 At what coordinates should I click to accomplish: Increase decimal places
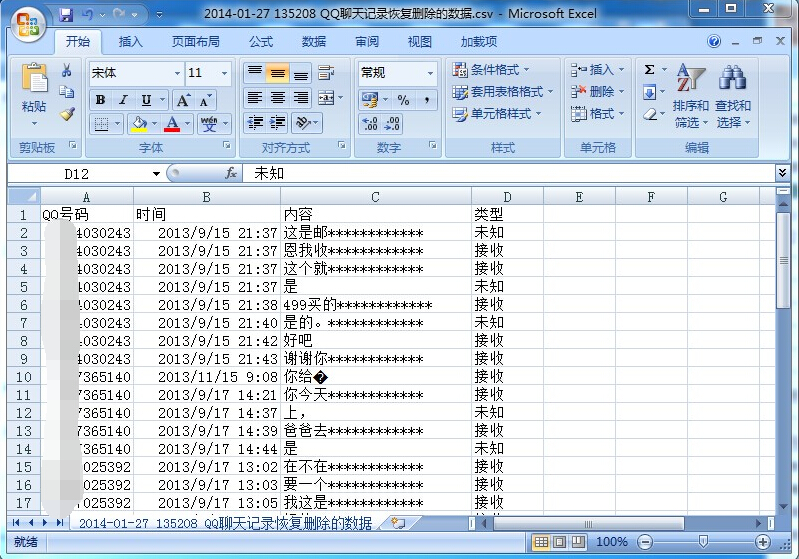click(370, 123)
